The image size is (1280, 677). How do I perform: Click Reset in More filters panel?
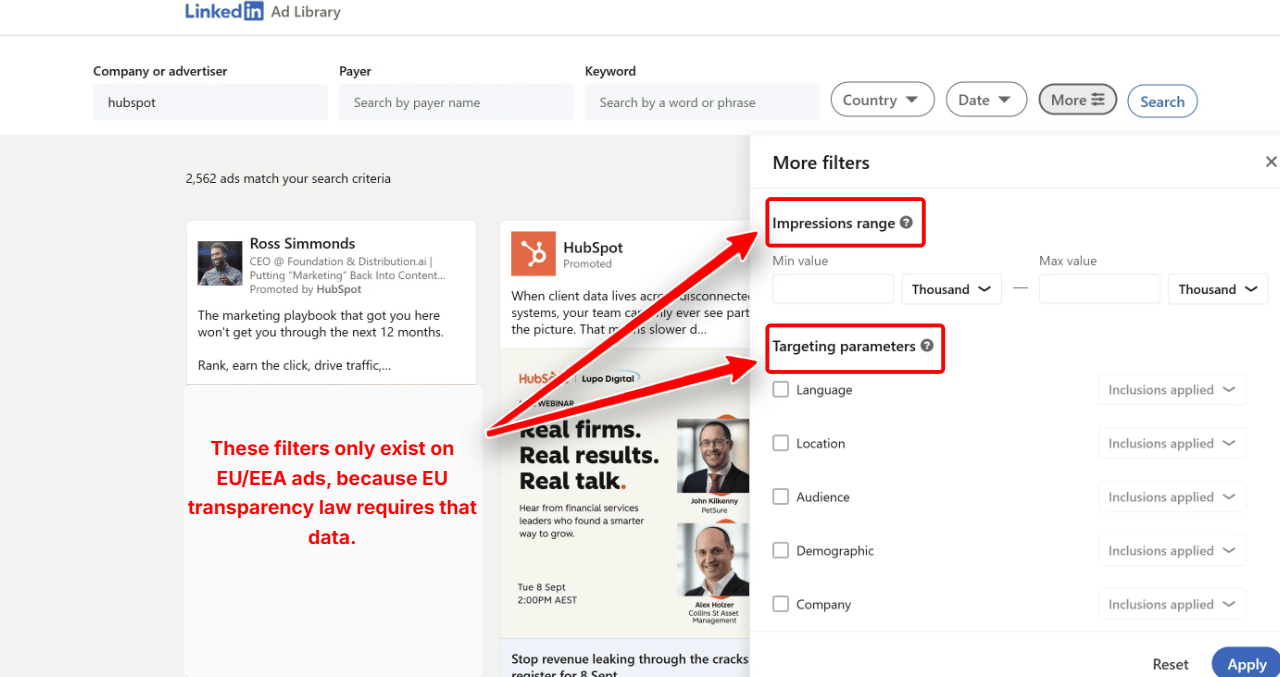point(1170,664)
